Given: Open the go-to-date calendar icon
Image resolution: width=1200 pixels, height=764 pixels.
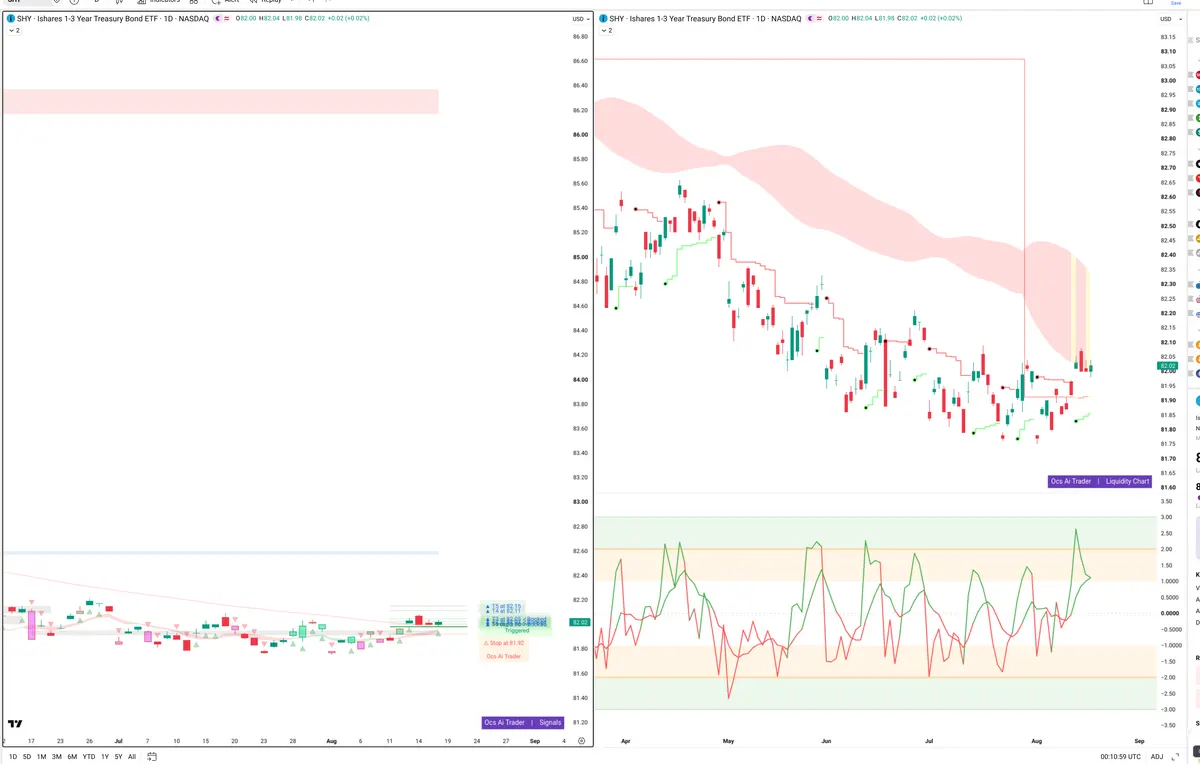Looking at the screenshot, I should [x=151, y=757].
